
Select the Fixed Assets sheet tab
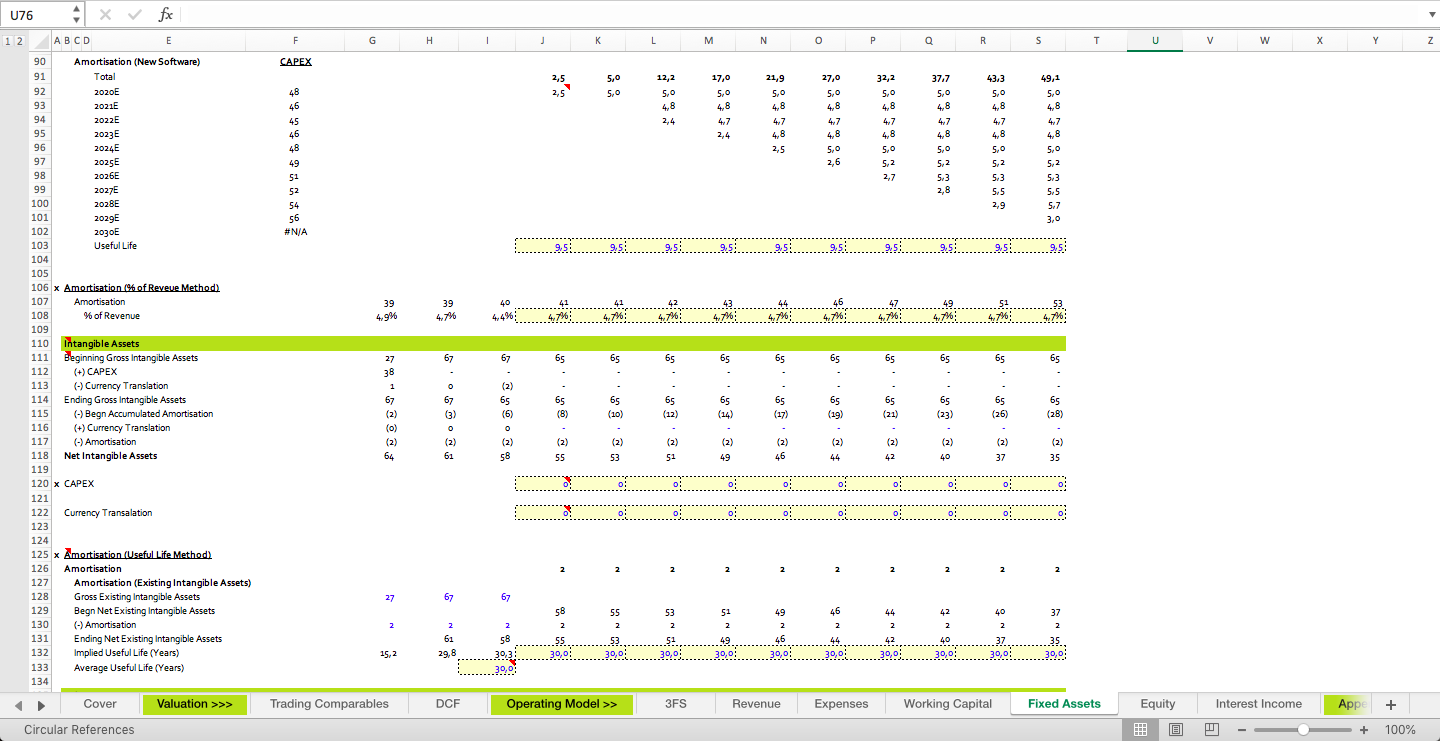click(x=1064, y=704)
